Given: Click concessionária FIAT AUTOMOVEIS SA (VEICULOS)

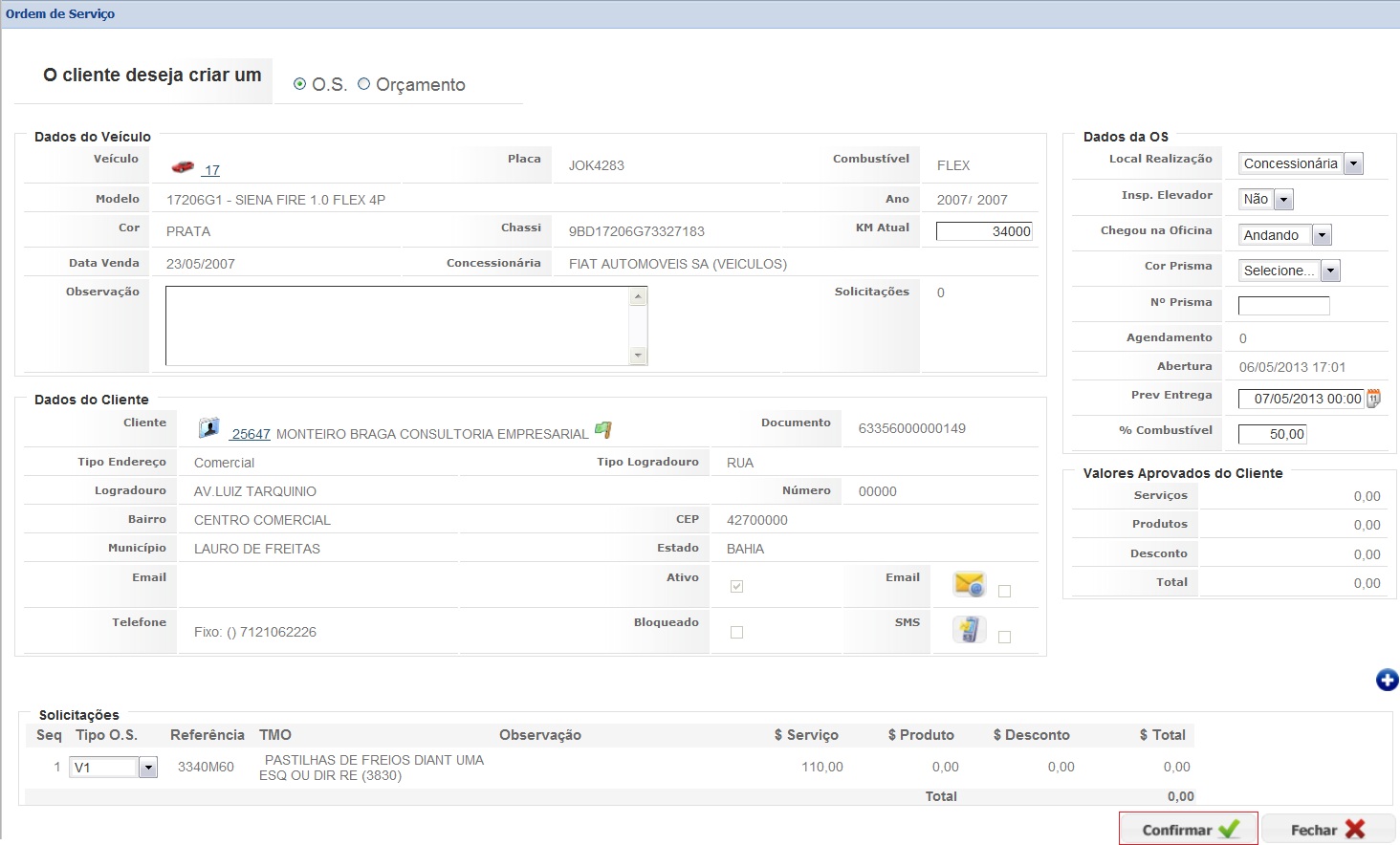Looking at the screenshot, I should [x=678, y=264].
